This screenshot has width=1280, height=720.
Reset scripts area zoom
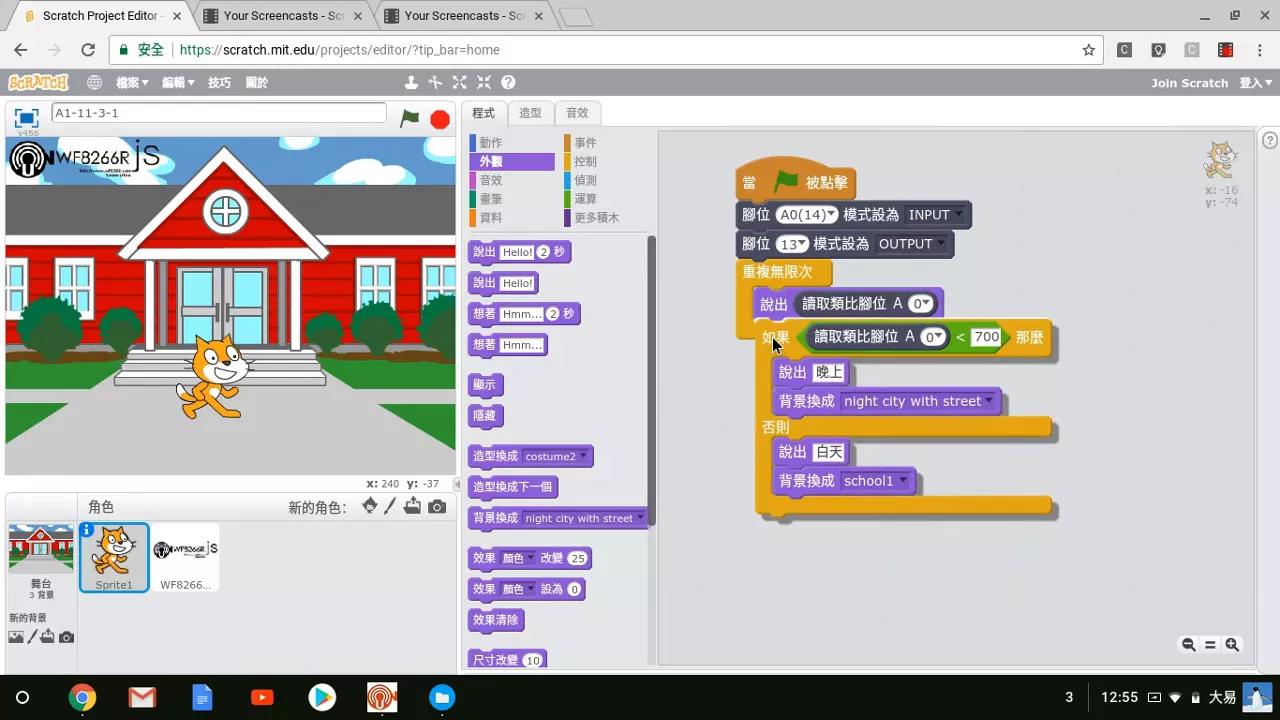click(1210, 645)
